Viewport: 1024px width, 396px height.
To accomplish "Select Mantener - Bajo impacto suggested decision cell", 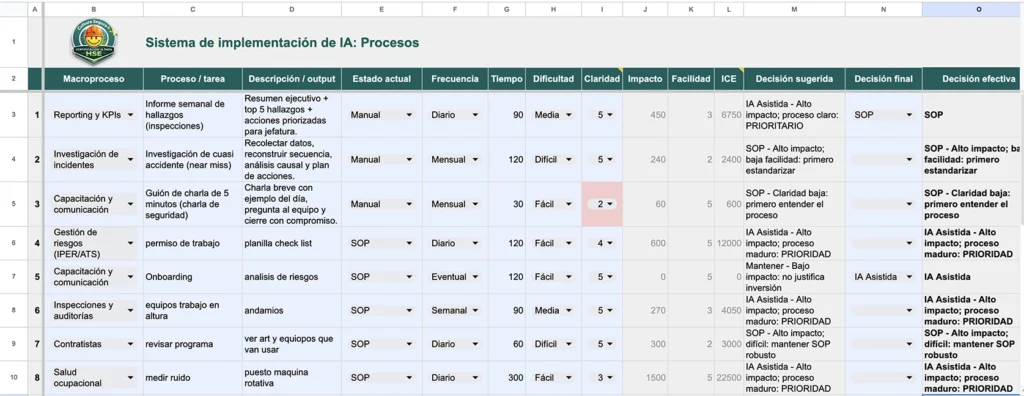I will (x=794, y=276).
